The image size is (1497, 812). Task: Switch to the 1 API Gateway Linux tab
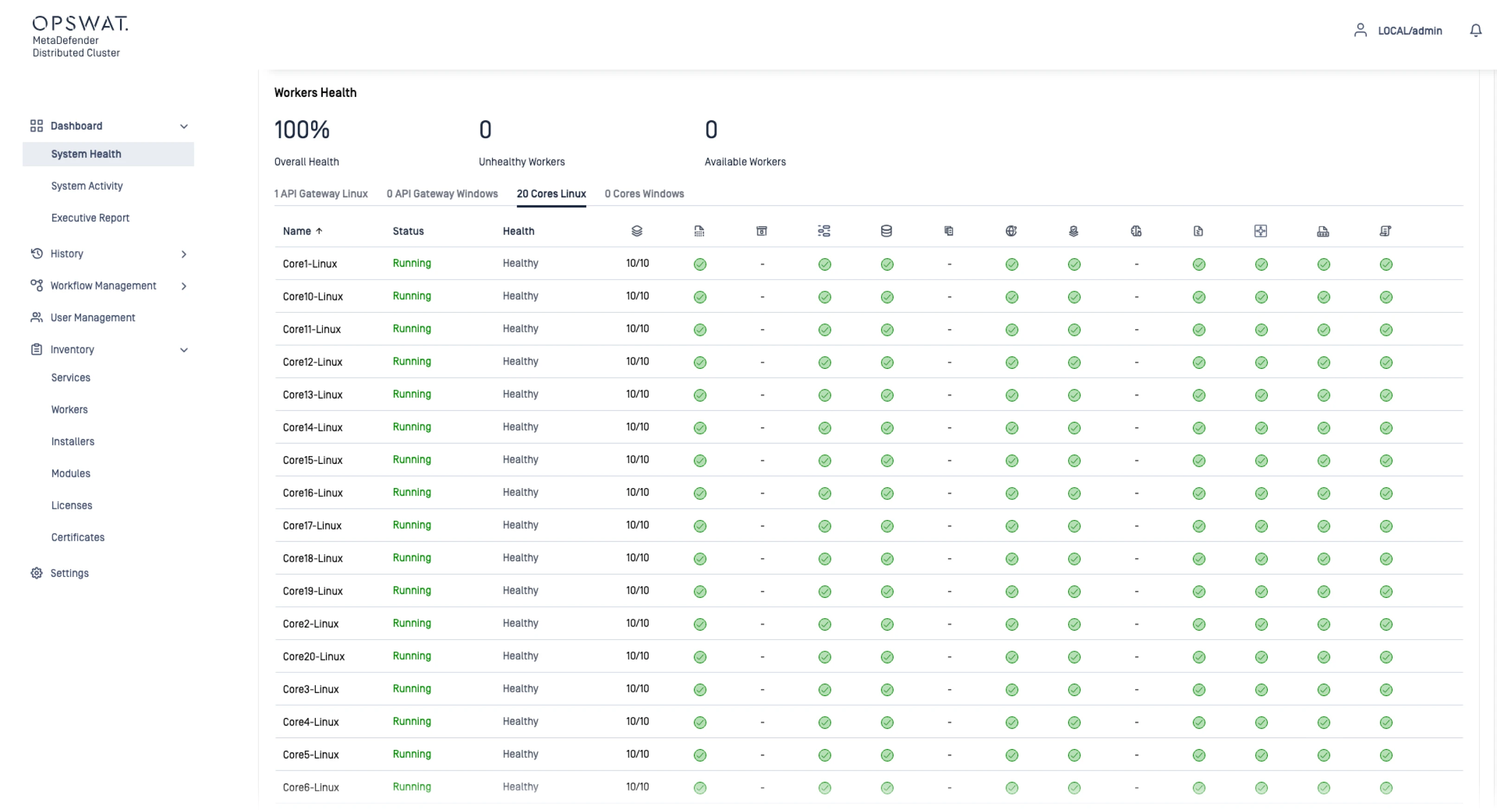(x=321, y=194)
